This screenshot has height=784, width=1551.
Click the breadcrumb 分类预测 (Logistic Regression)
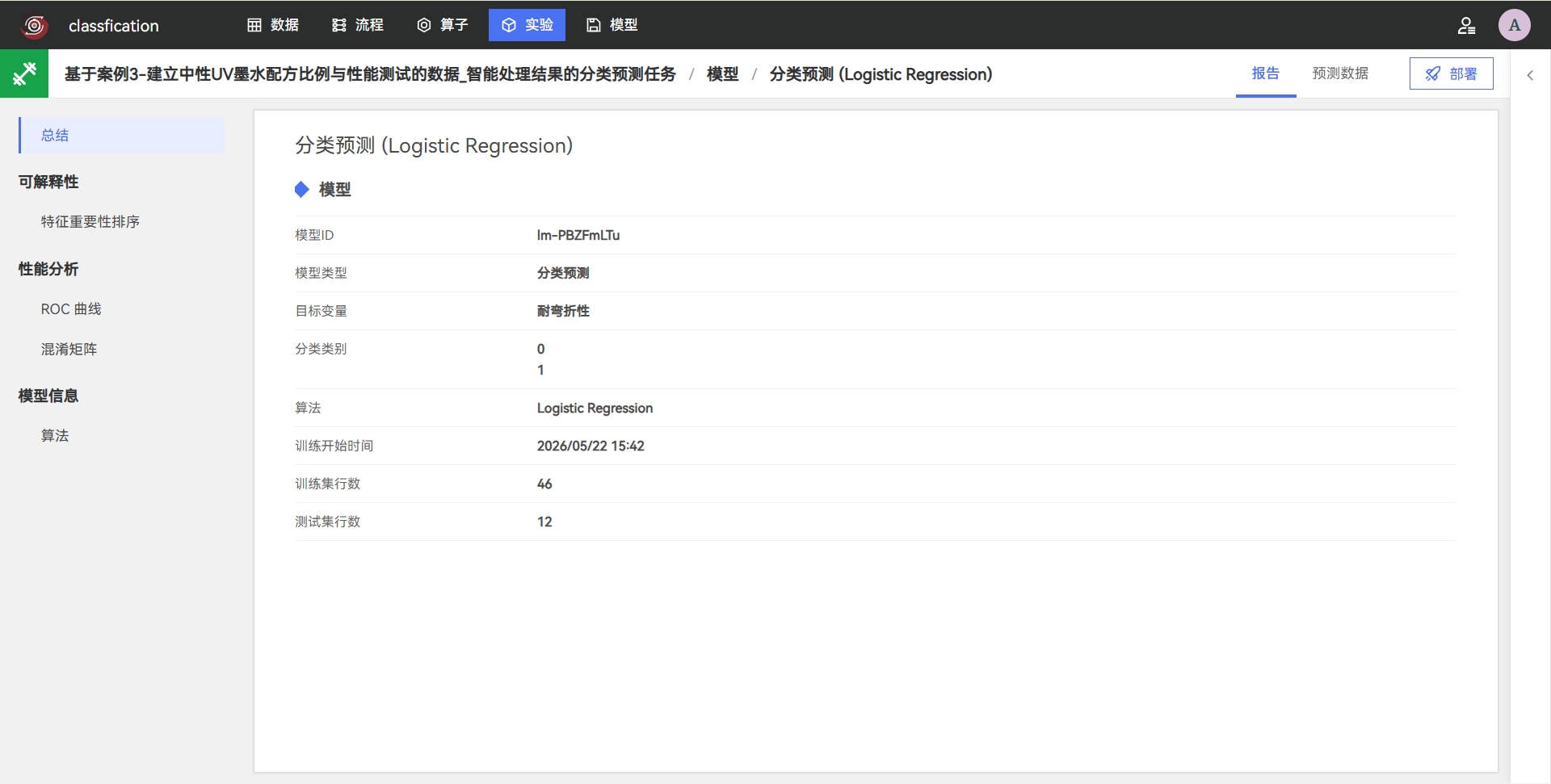click(x=881, y=74)
